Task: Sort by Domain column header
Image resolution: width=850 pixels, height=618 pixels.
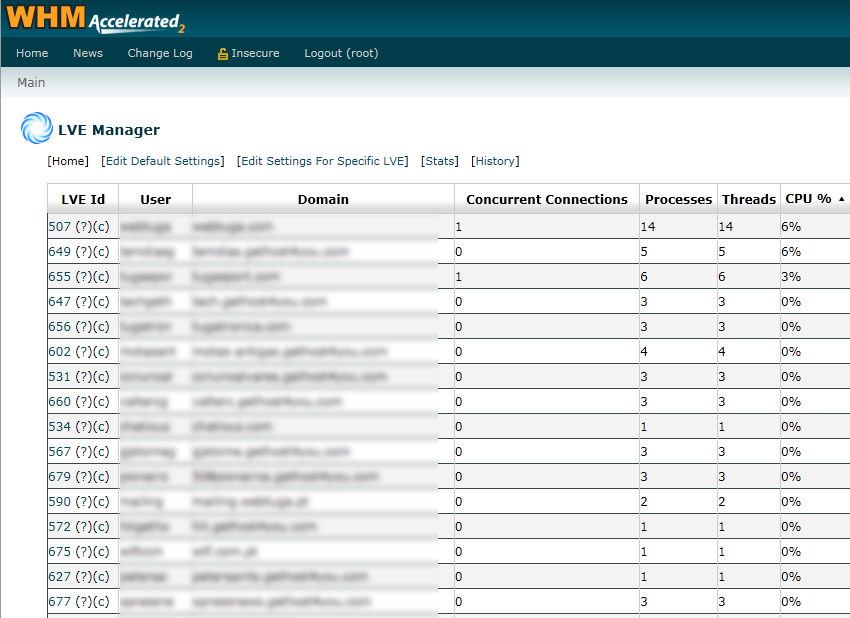Action: (323, 199)
